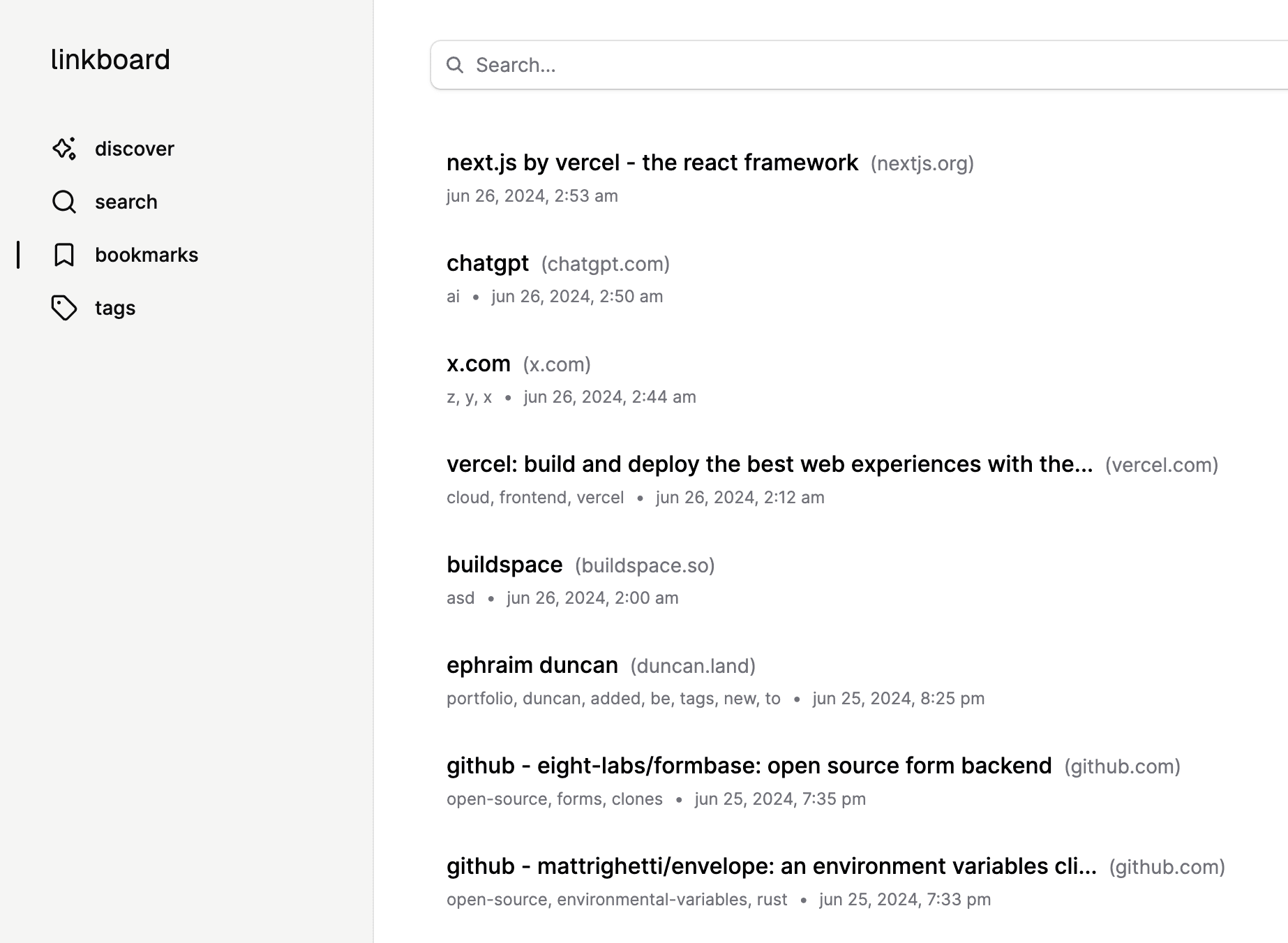The image size is (1288, 943).
Task: Select the bookmarks sidebar item
Action: click(147, 255)
